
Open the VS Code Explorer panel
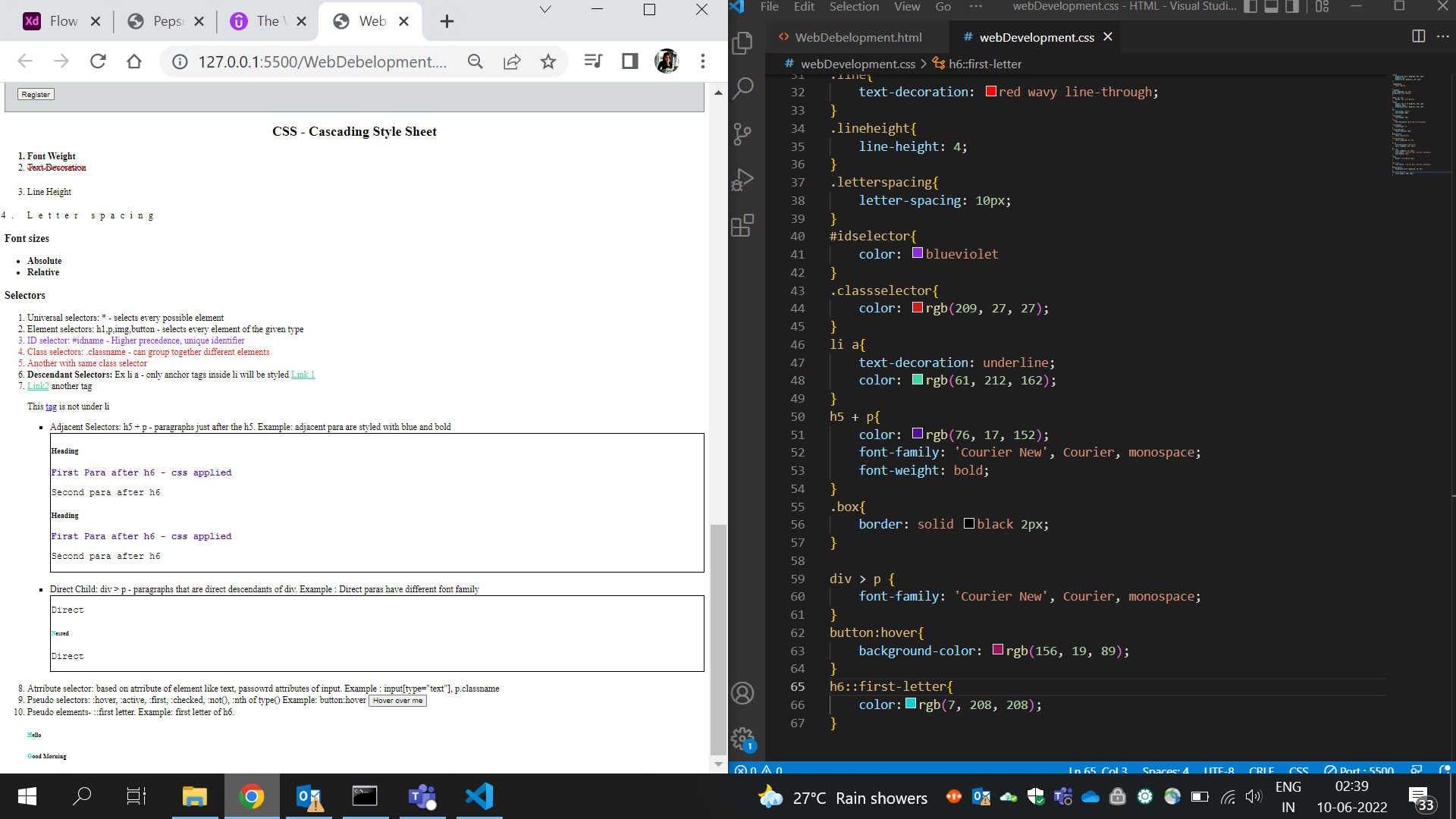coord(743,42)
